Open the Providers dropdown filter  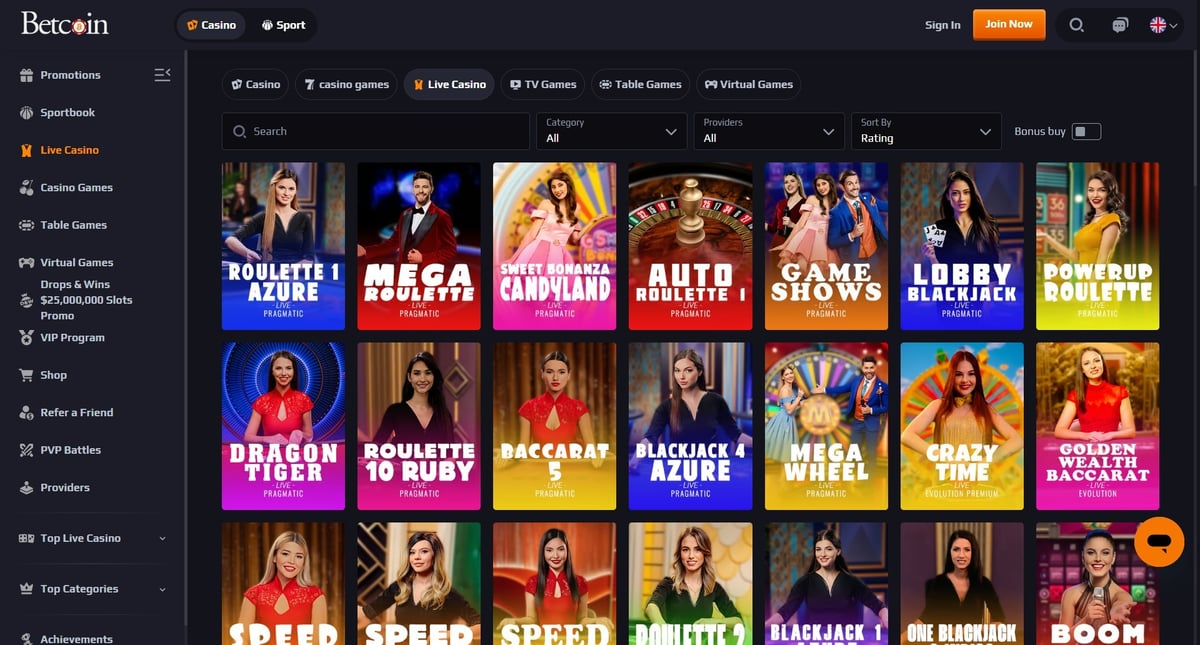[768, 131]
